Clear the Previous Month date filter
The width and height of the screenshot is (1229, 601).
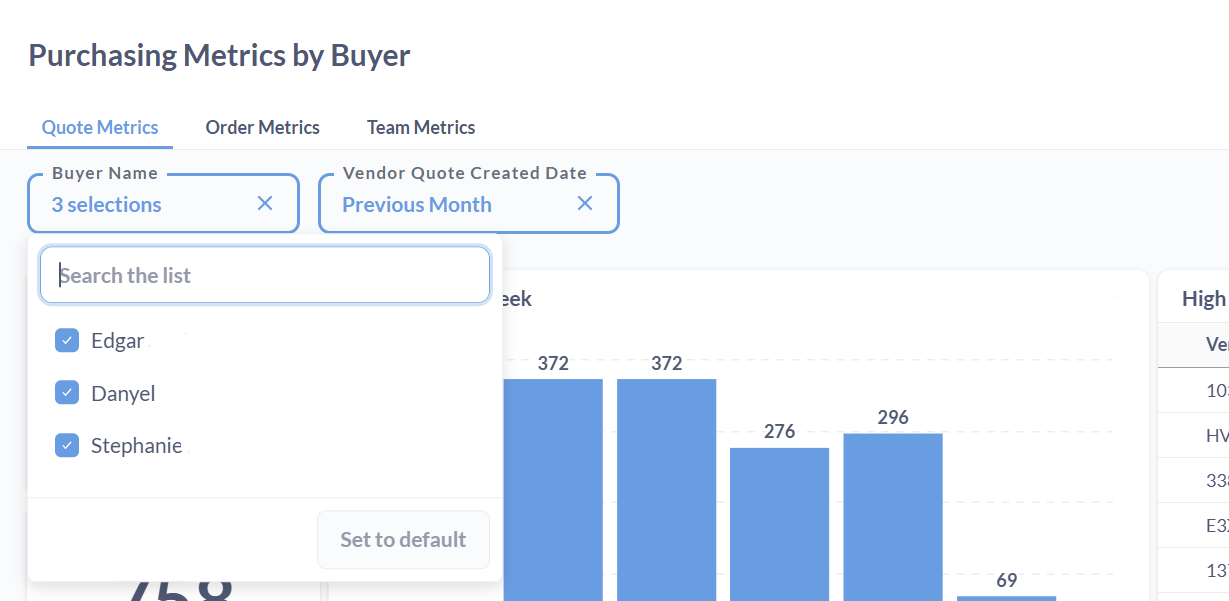point(585,204)
